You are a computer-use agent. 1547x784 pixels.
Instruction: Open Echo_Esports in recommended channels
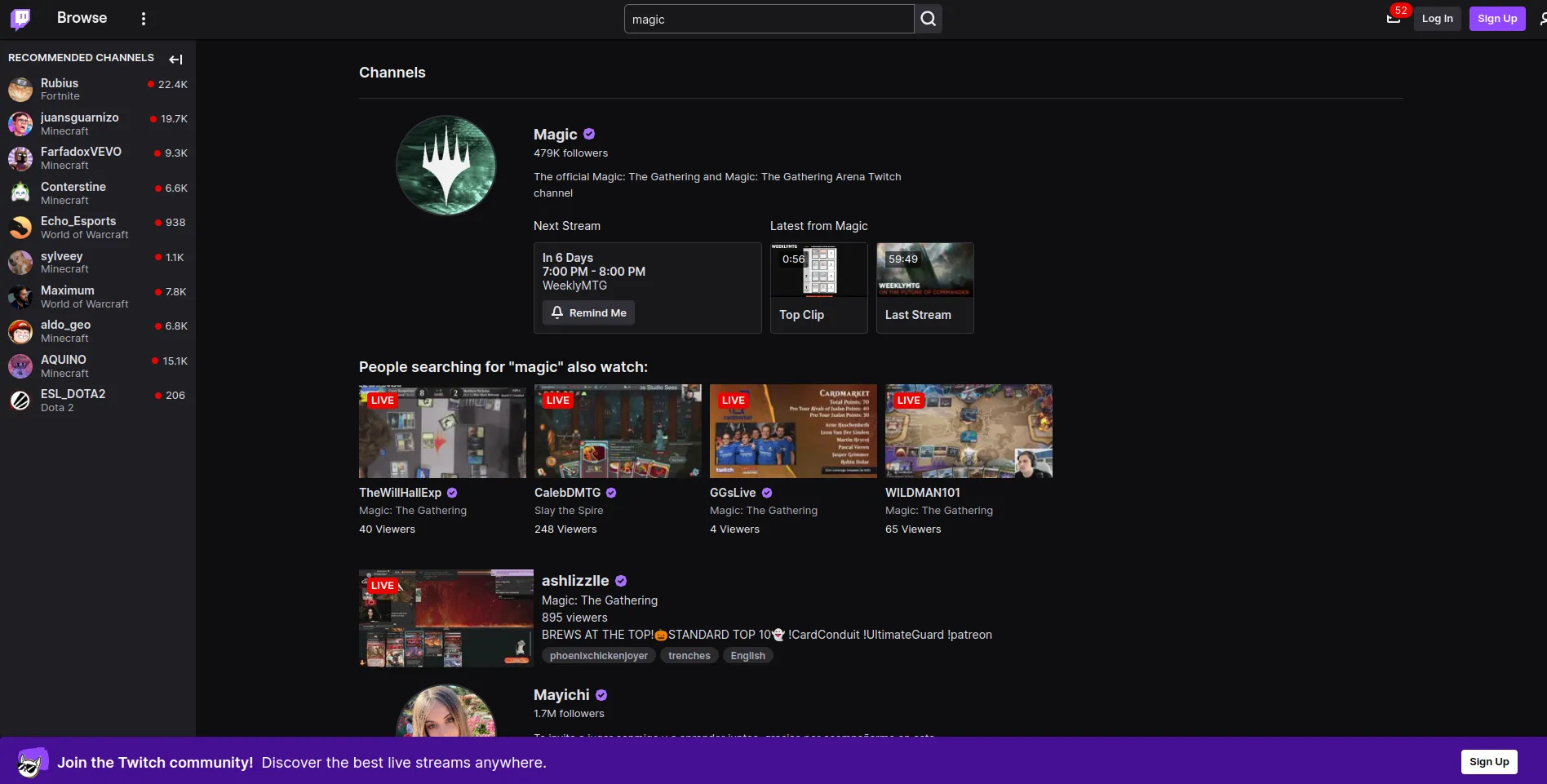(x=98, y=228)
